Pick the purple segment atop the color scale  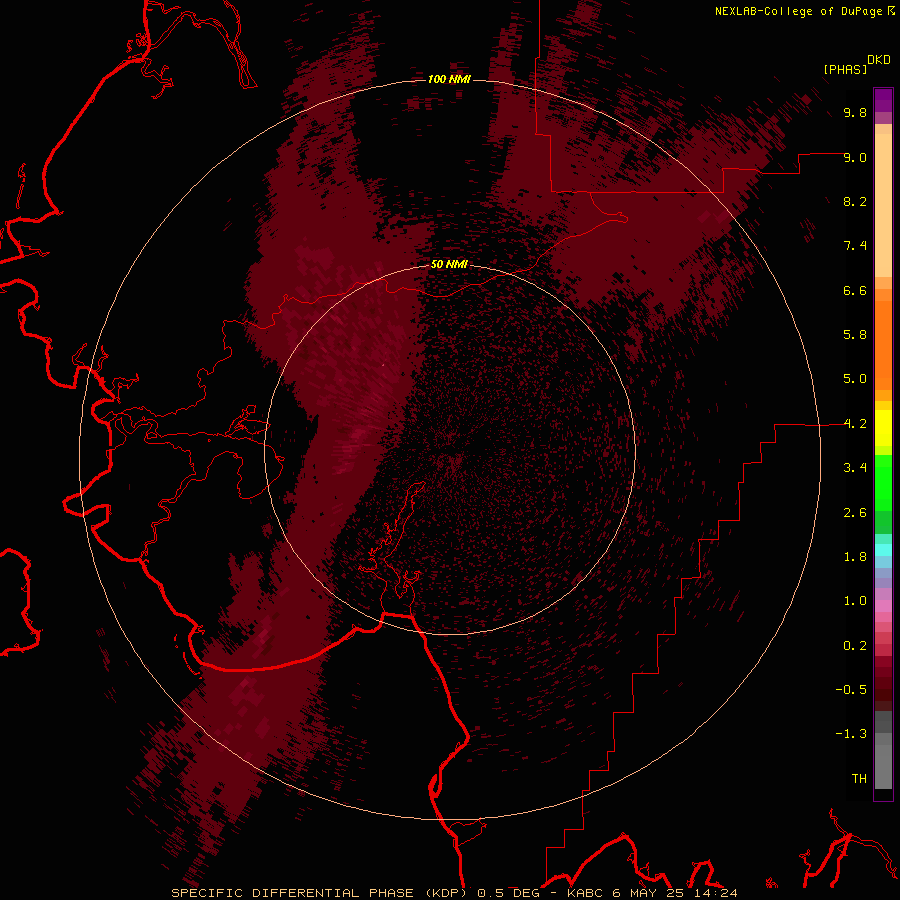point(883,100)
